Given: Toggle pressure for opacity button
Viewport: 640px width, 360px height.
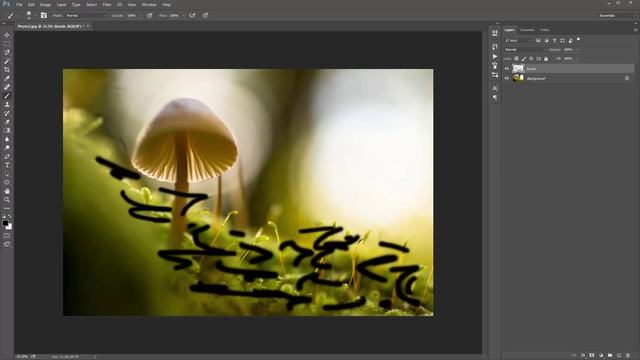Looking at the screenshot, I should pyautogui.click(x=149, y=16).
